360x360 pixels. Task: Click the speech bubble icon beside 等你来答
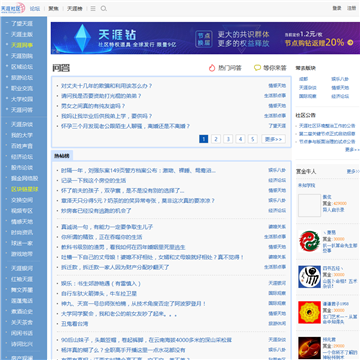click(x=257, y=68)
